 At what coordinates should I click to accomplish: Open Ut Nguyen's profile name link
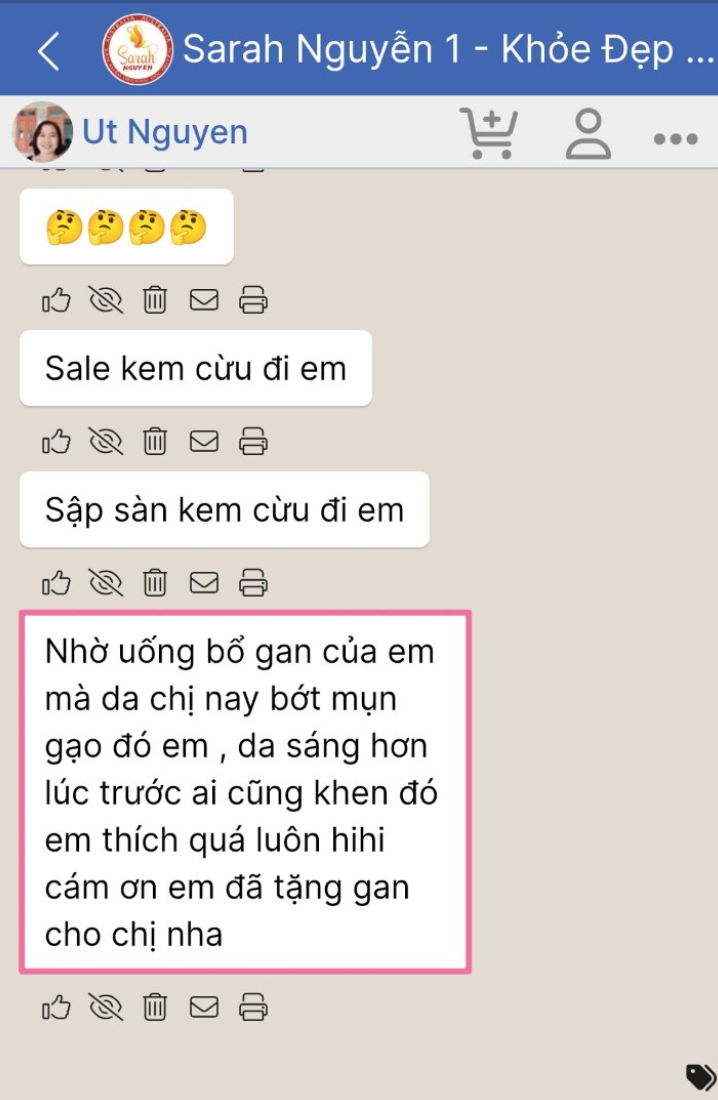coord(165,132)
